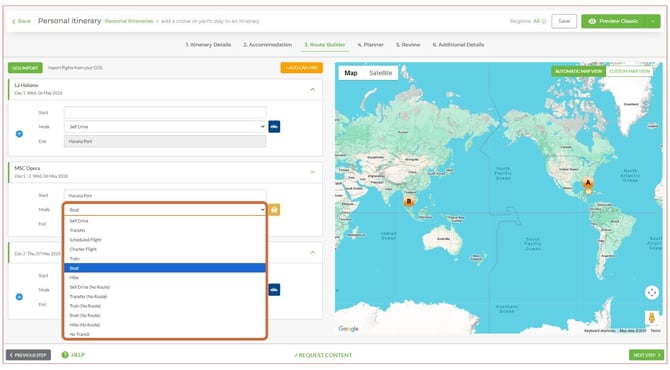Click the car icon in the Day 2 section

point(274,290)
